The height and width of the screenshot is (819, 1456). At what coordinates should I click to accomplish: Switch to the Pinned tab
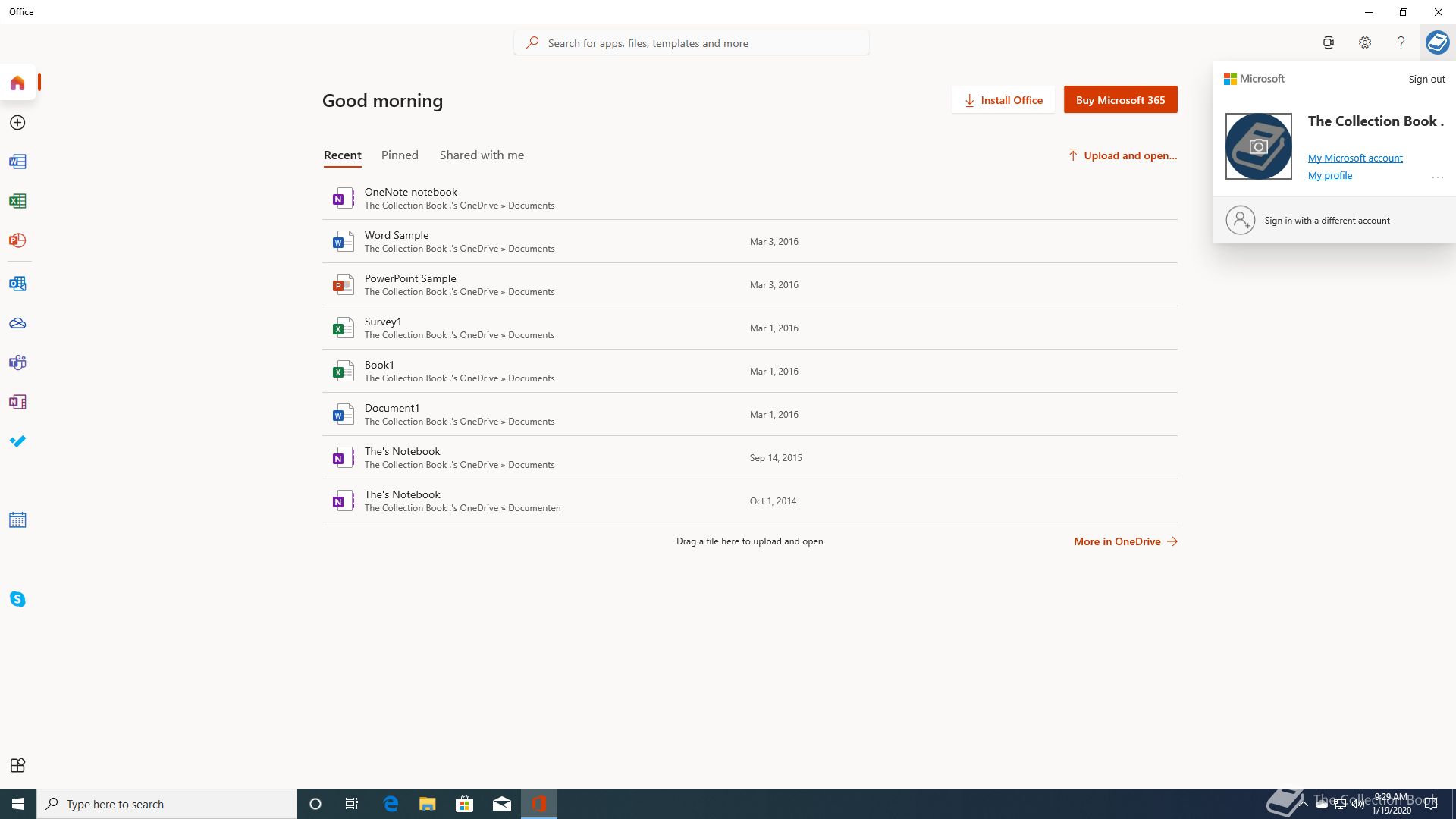[x=400, y=155]
